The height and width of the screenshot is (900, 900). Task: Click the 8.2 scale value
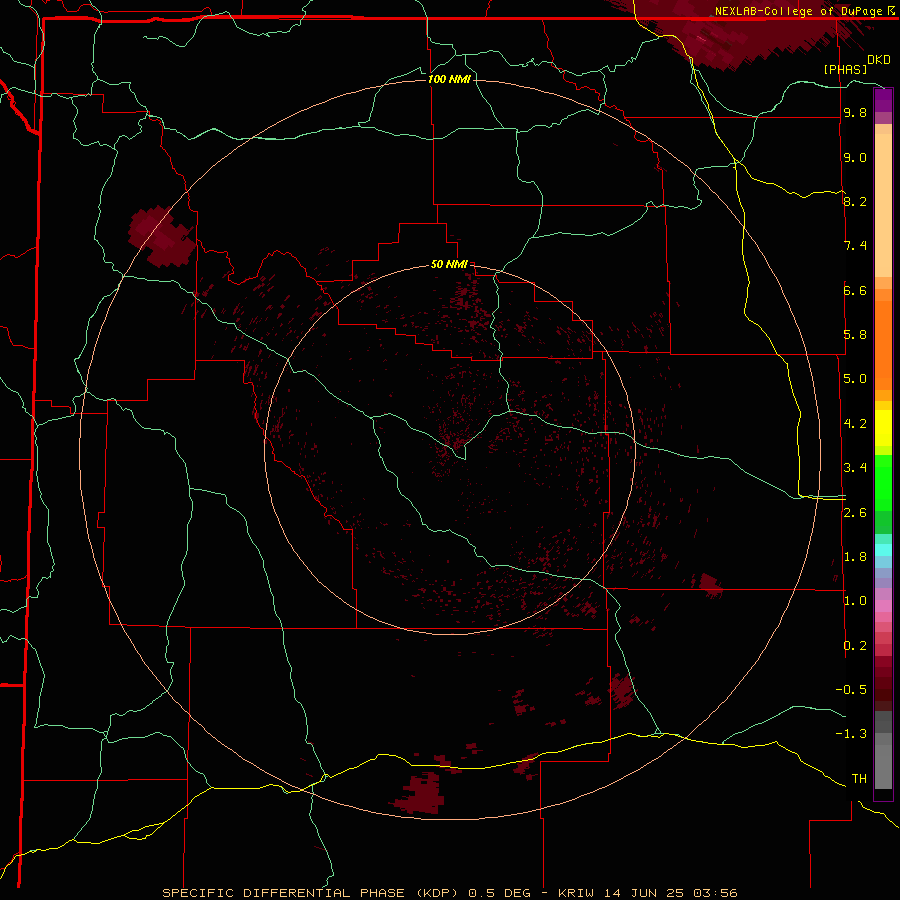pos(855,201)
